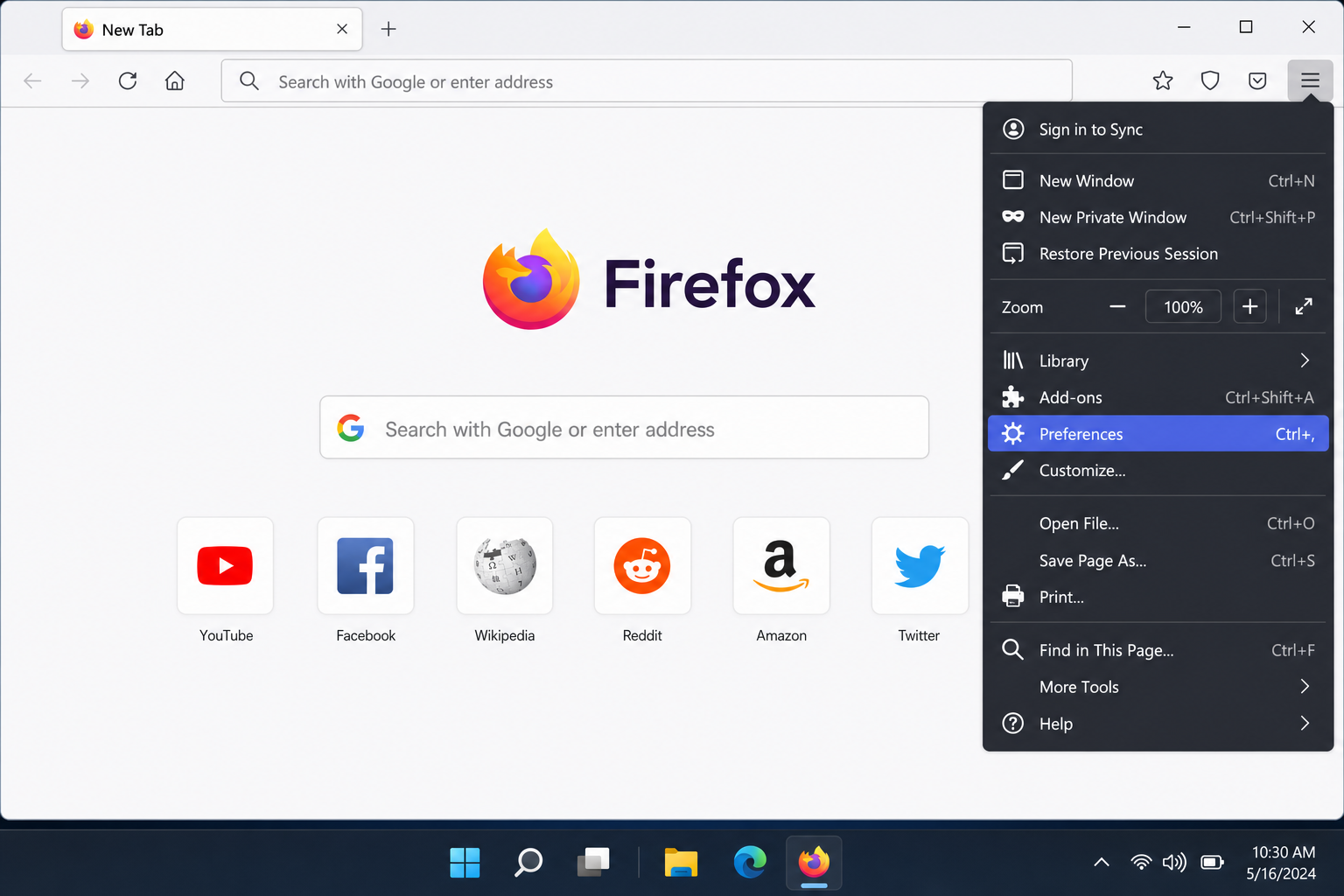The image size is (1344, 896).
Task: Select Find in This Page...
Action: point(1158,650)
